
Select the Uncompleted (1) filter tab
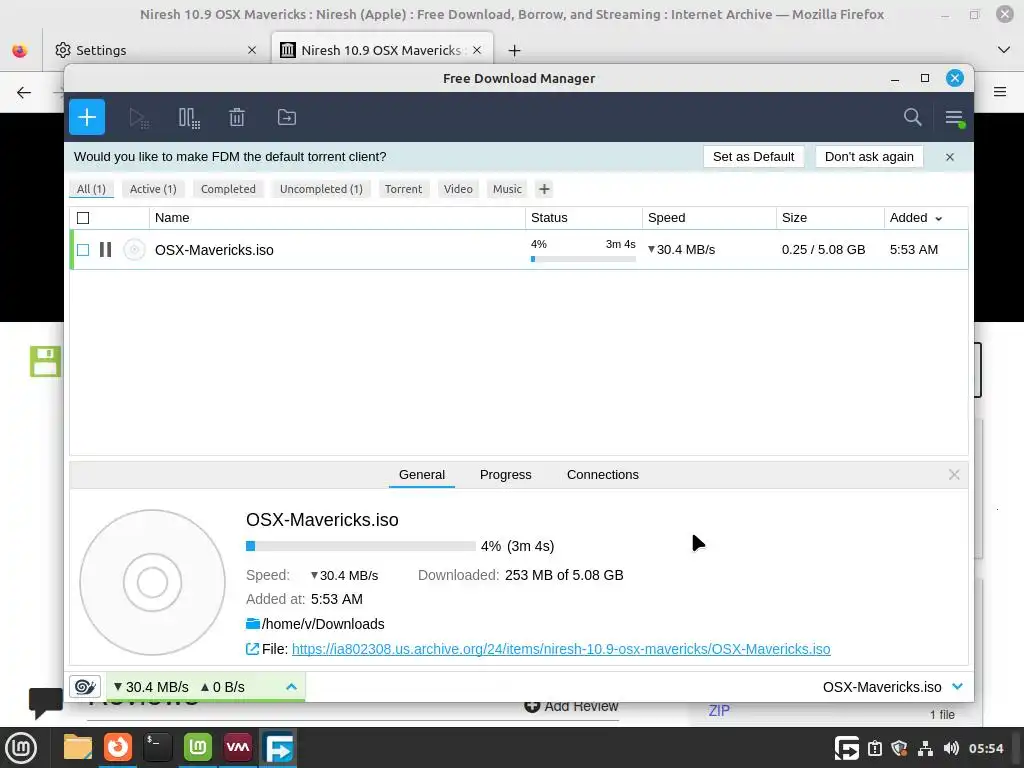pos(321,189)
